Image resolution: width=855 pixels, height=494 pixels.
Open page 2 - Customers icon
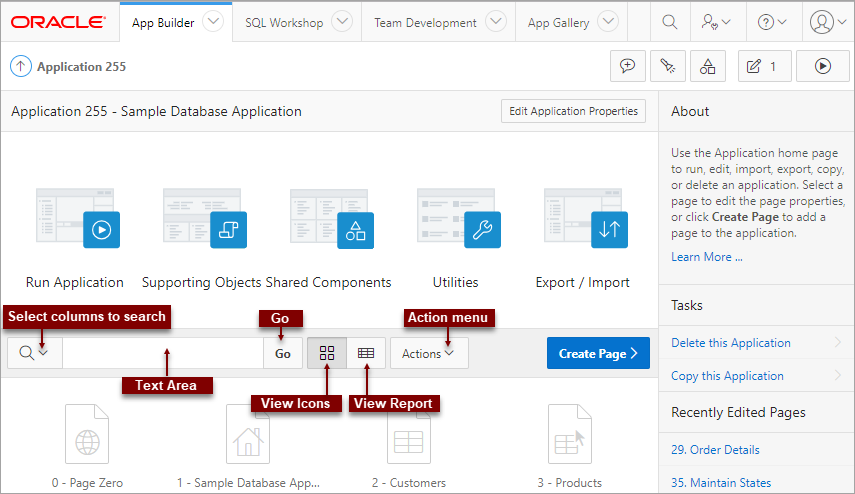pyautogui.click(x=409, y=435)
